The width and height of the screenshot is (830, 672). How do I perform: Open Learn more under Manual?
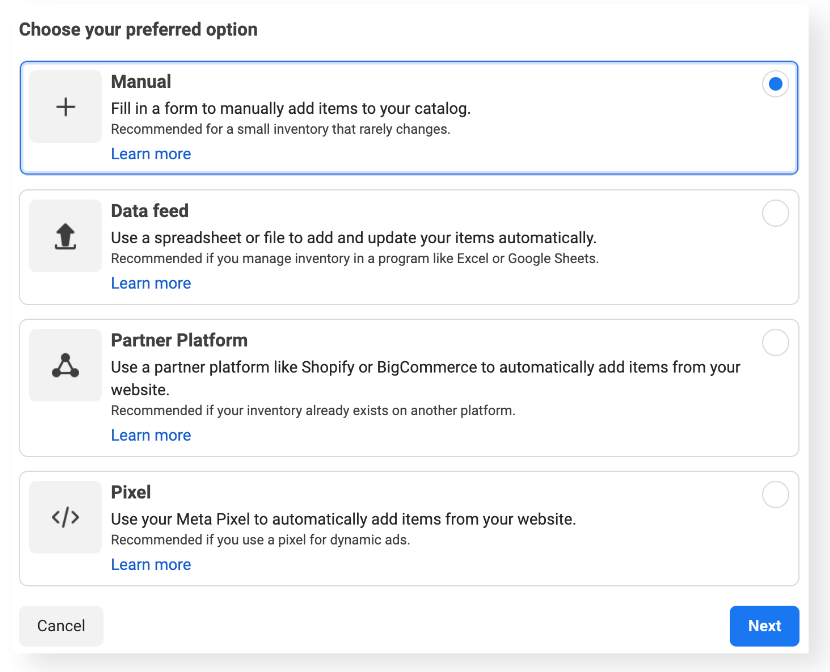pos(151,154)
